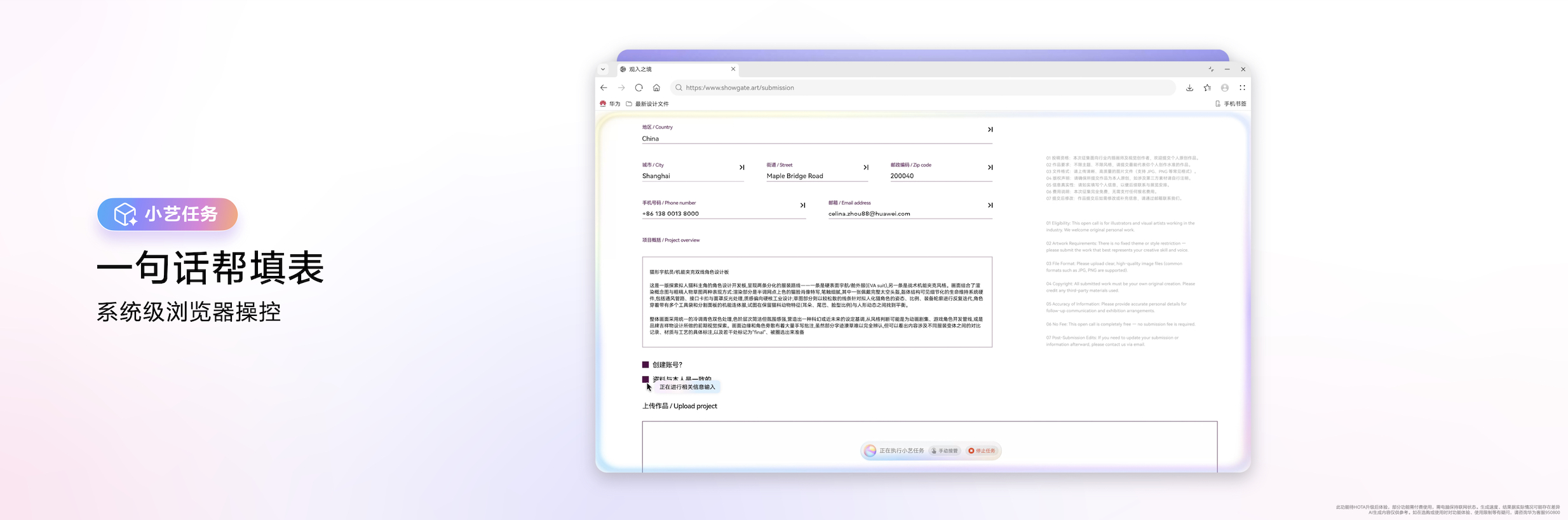Click the 小艺任务 badge
The height and width of the screenshot is (520, 1568).
(168, 214)
